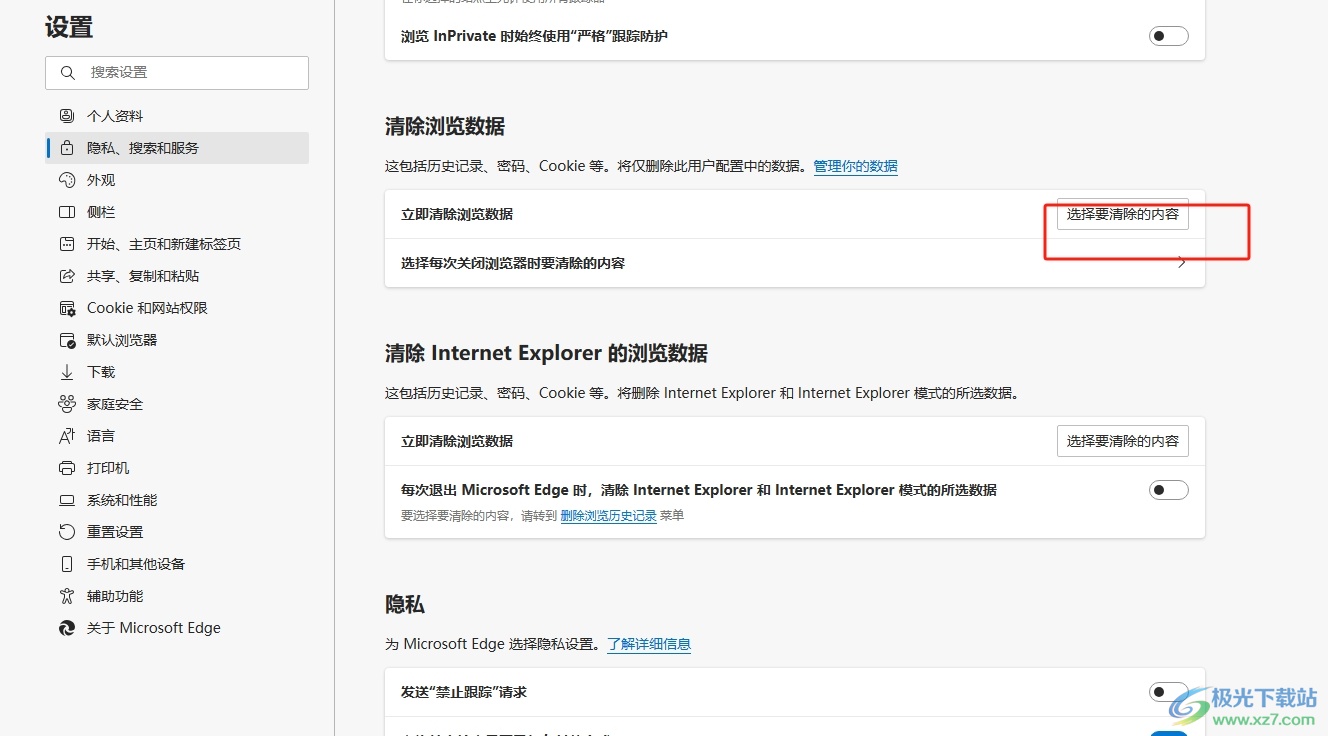
Task: Click the share icon beside 共享、复制和粘贴
Action: [67, 276]
